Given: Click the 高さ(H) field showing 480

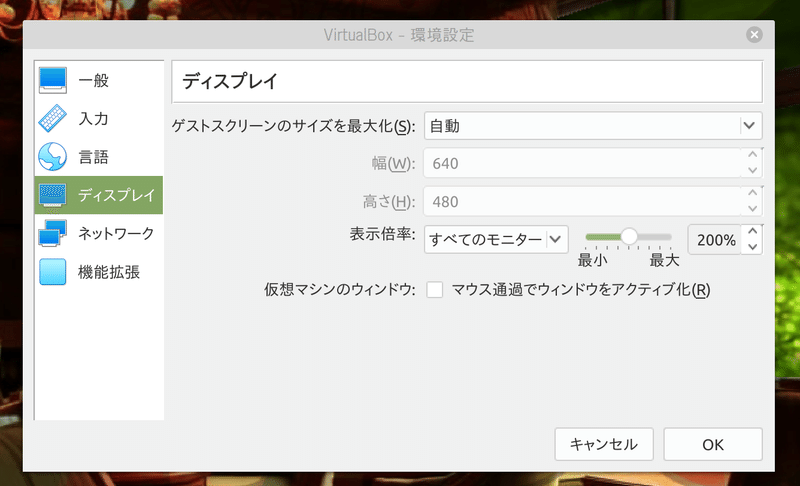Looking at the screenshot, I should point(582,201).
